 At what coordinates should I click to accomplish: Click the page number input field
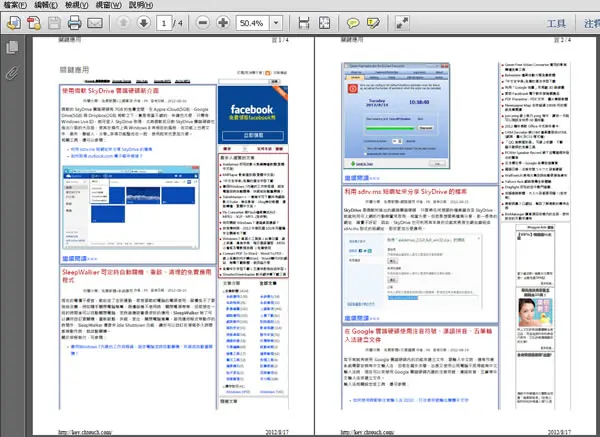[164, 23]
